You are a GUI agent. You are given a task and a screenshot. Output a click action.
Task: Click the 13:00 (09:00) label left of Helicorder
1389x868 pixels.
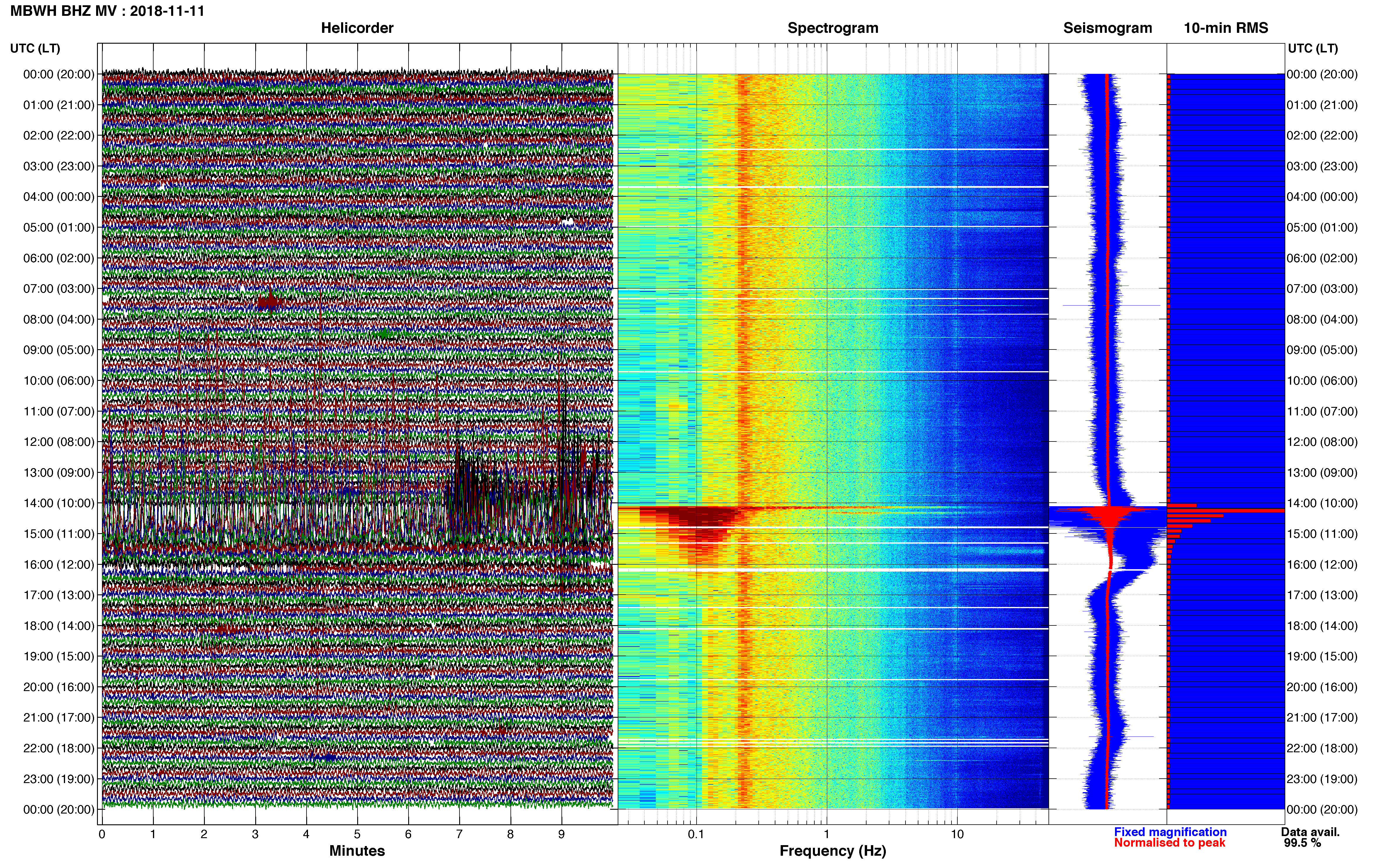(59, 473)
